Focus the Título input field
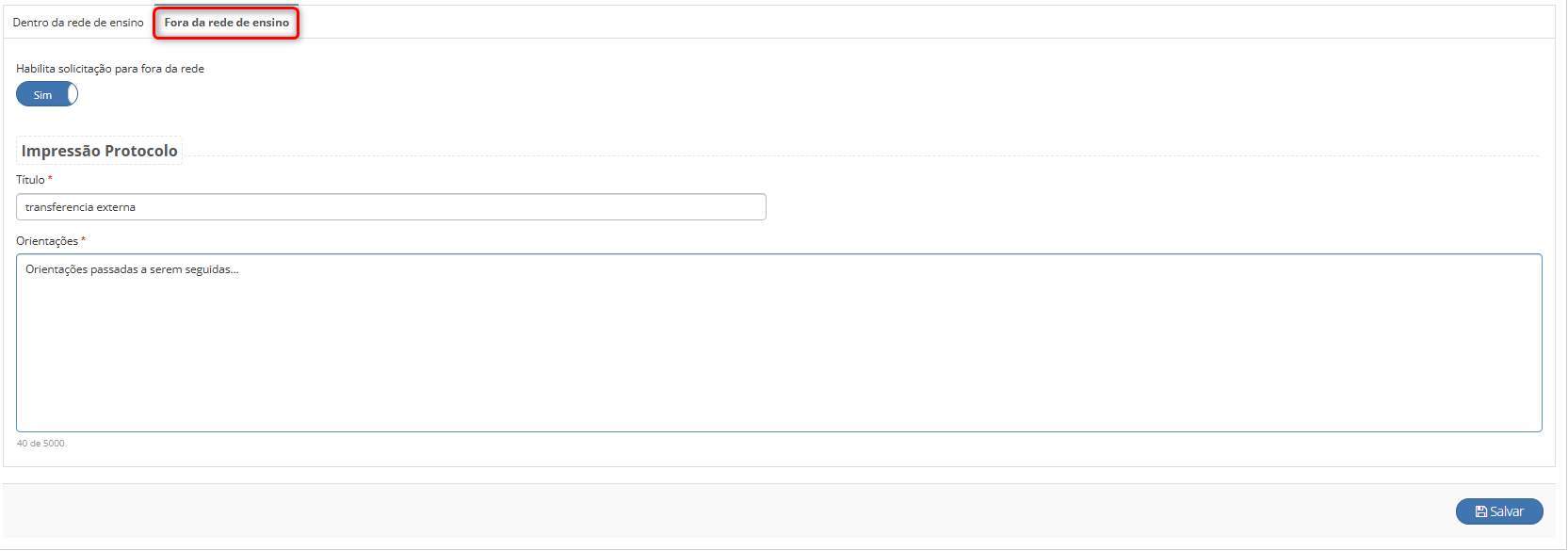Screen dimensions: 1568x551 [391, 207]
